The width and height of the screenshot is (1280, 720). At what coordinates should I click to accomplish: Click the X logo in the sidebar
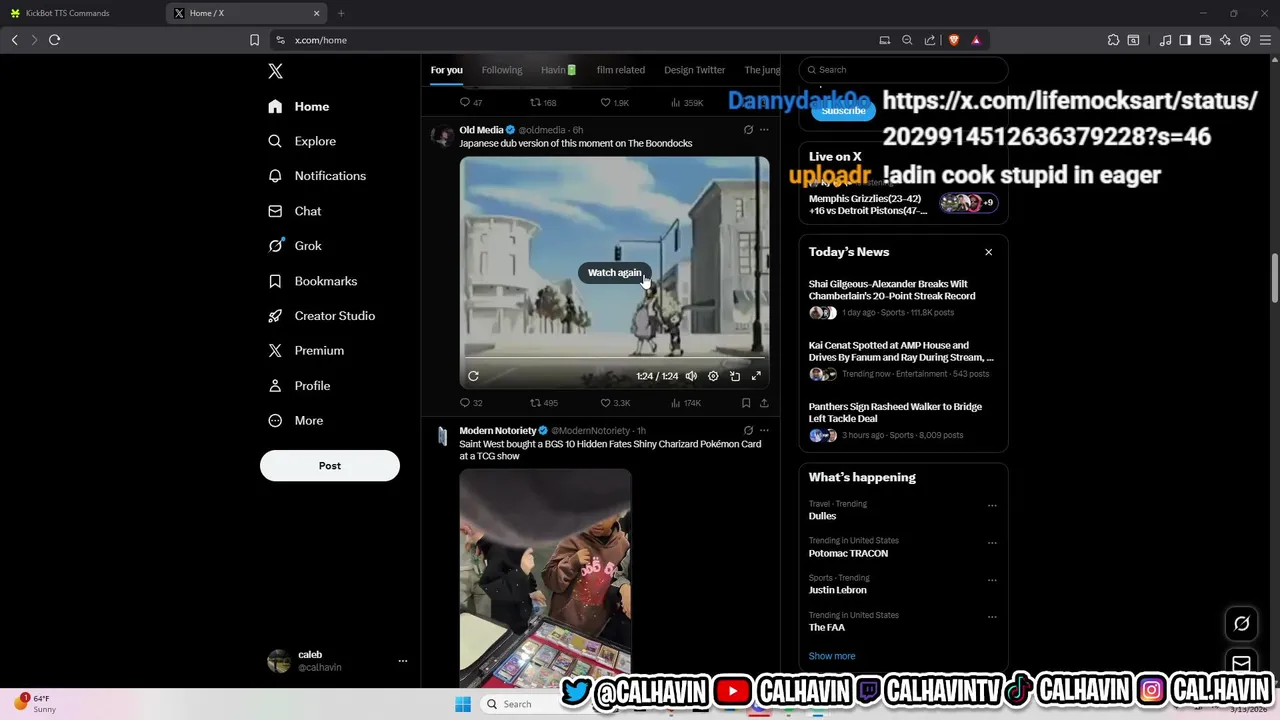coord(275,71)
